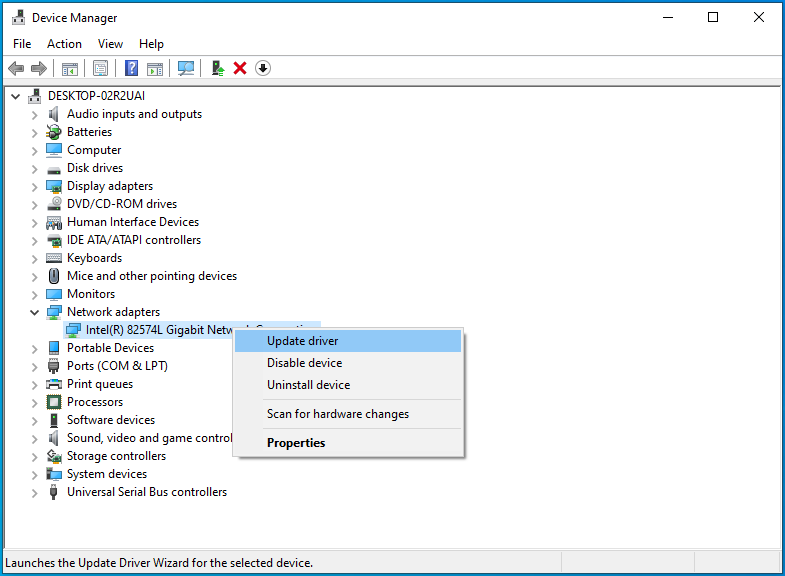Collapse the Network adapters category
The image size is (785, 576).
(35, 312)
